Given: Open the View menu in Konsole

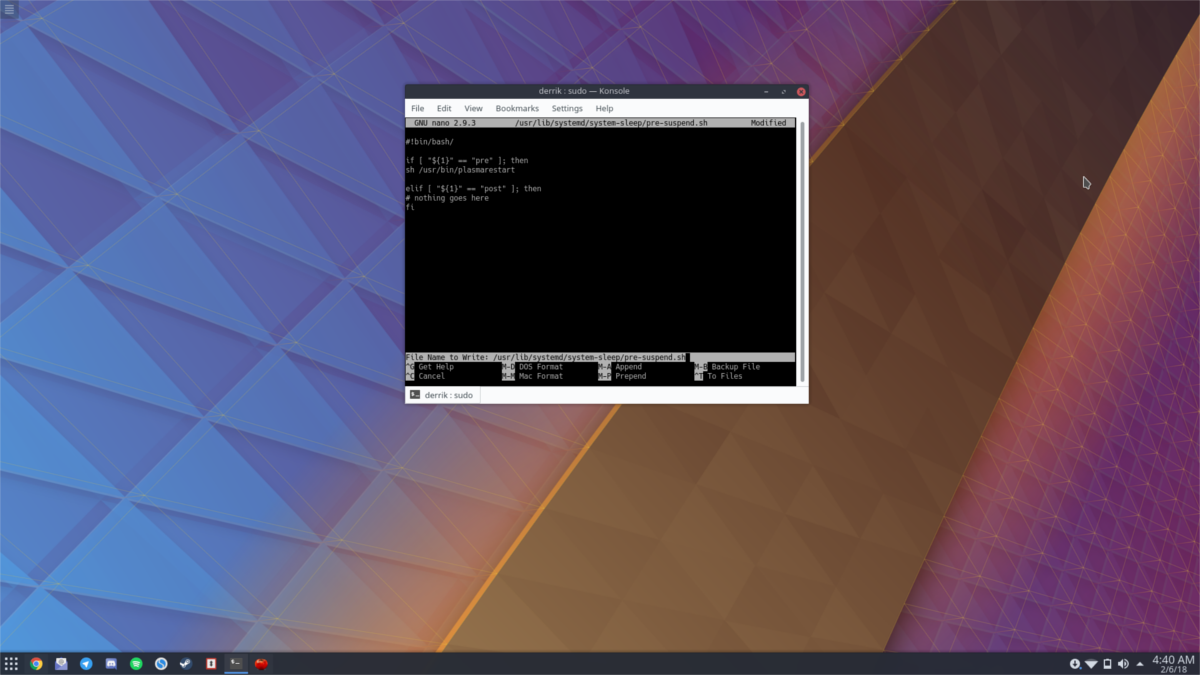Looking at the screenshot, I should [473, 108].
